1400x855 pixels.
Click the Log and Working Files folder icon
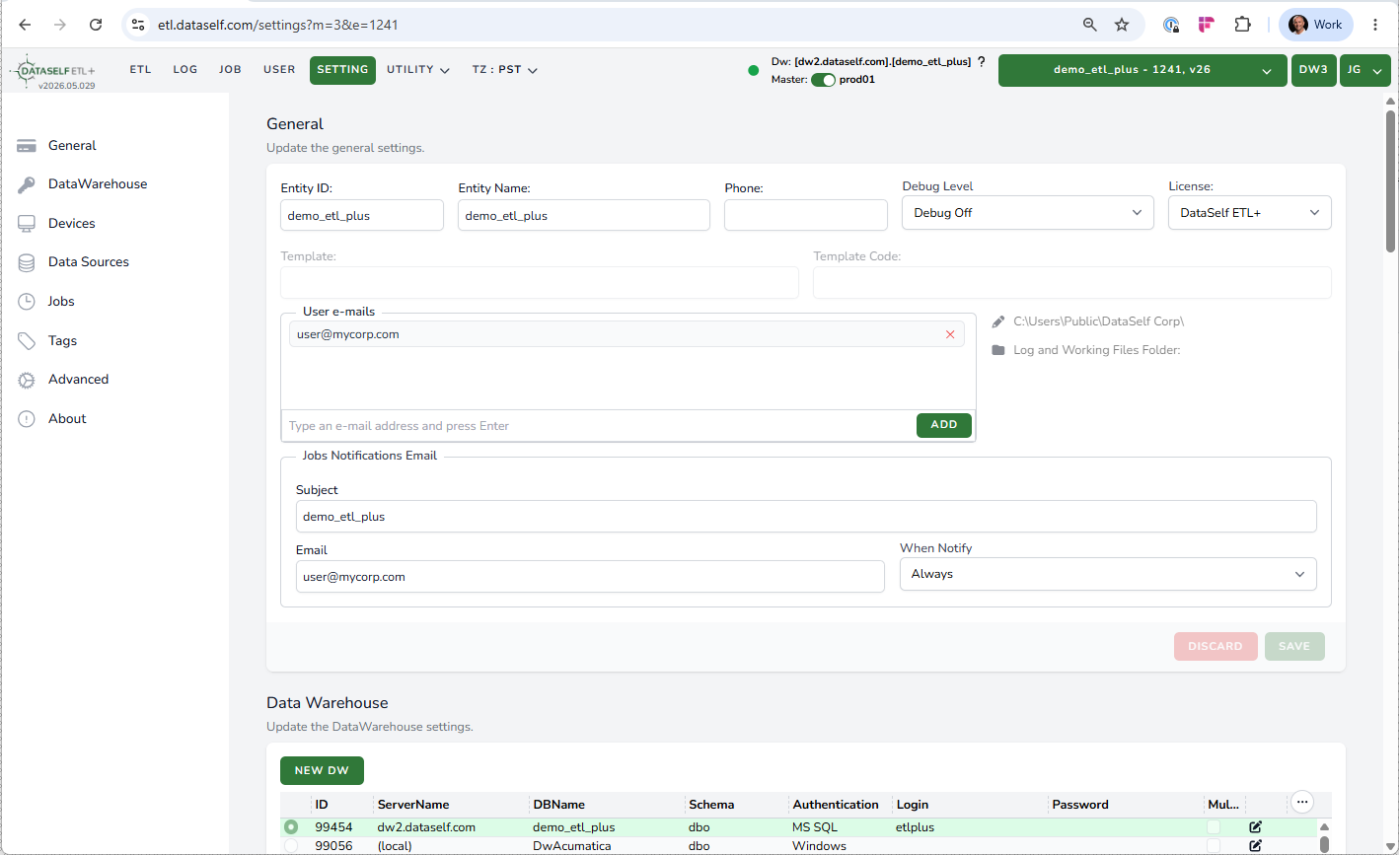tap(998, 350)
